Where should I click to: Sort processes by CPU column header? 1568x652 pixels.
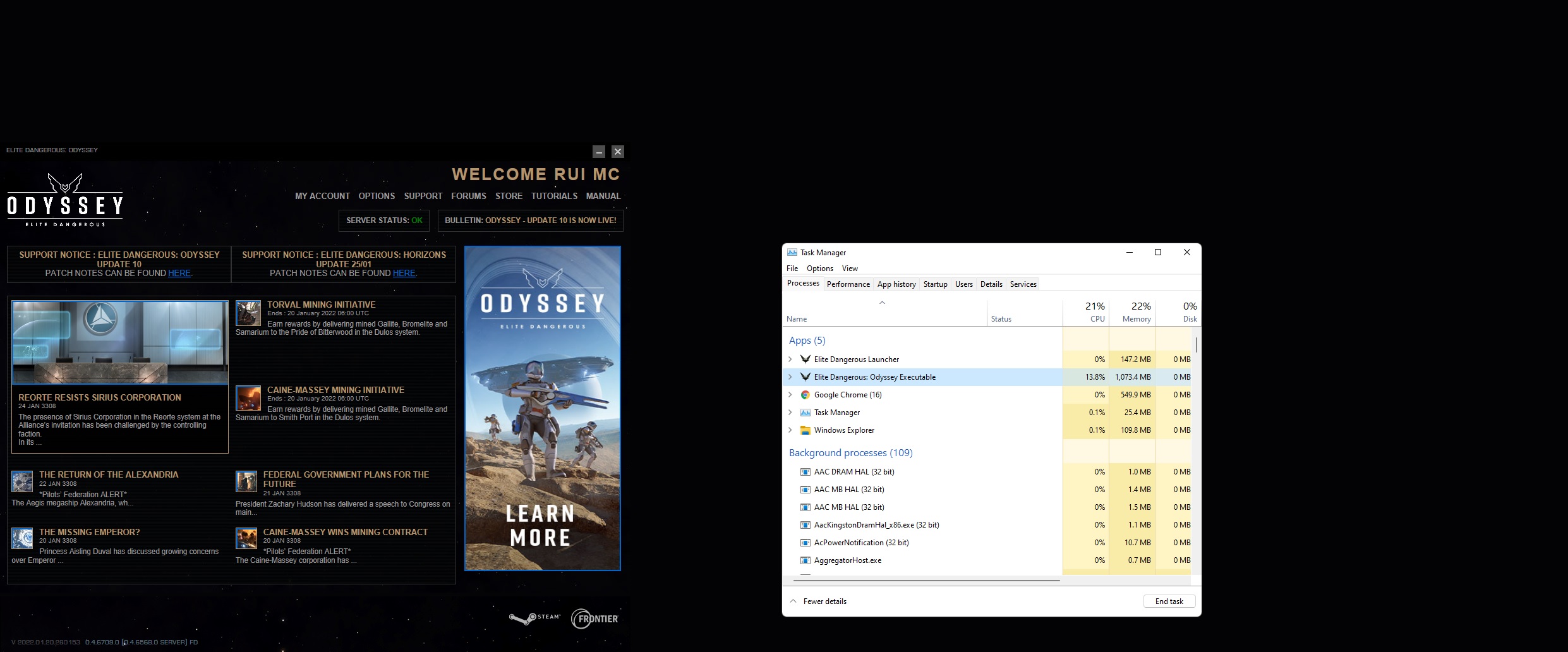[1087, 312]
